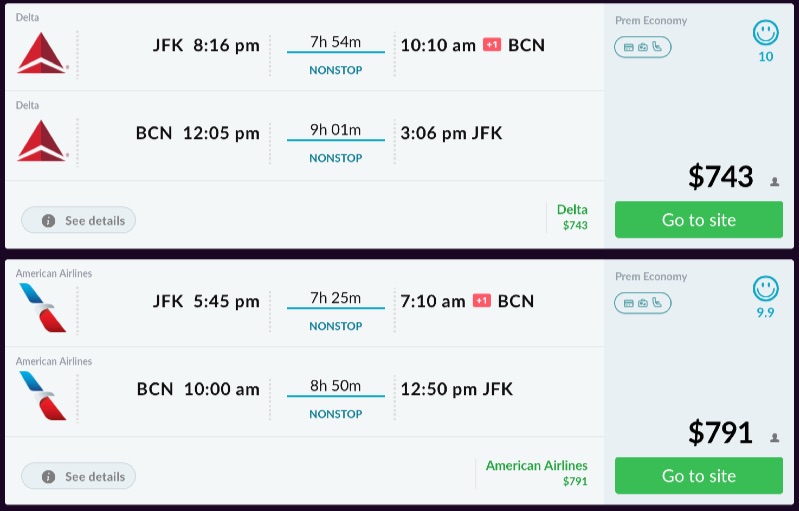Click the American Airlines logo on the return flight
Image resolution: width=799 pixels, height=511 pixels.
click(42, 395)
